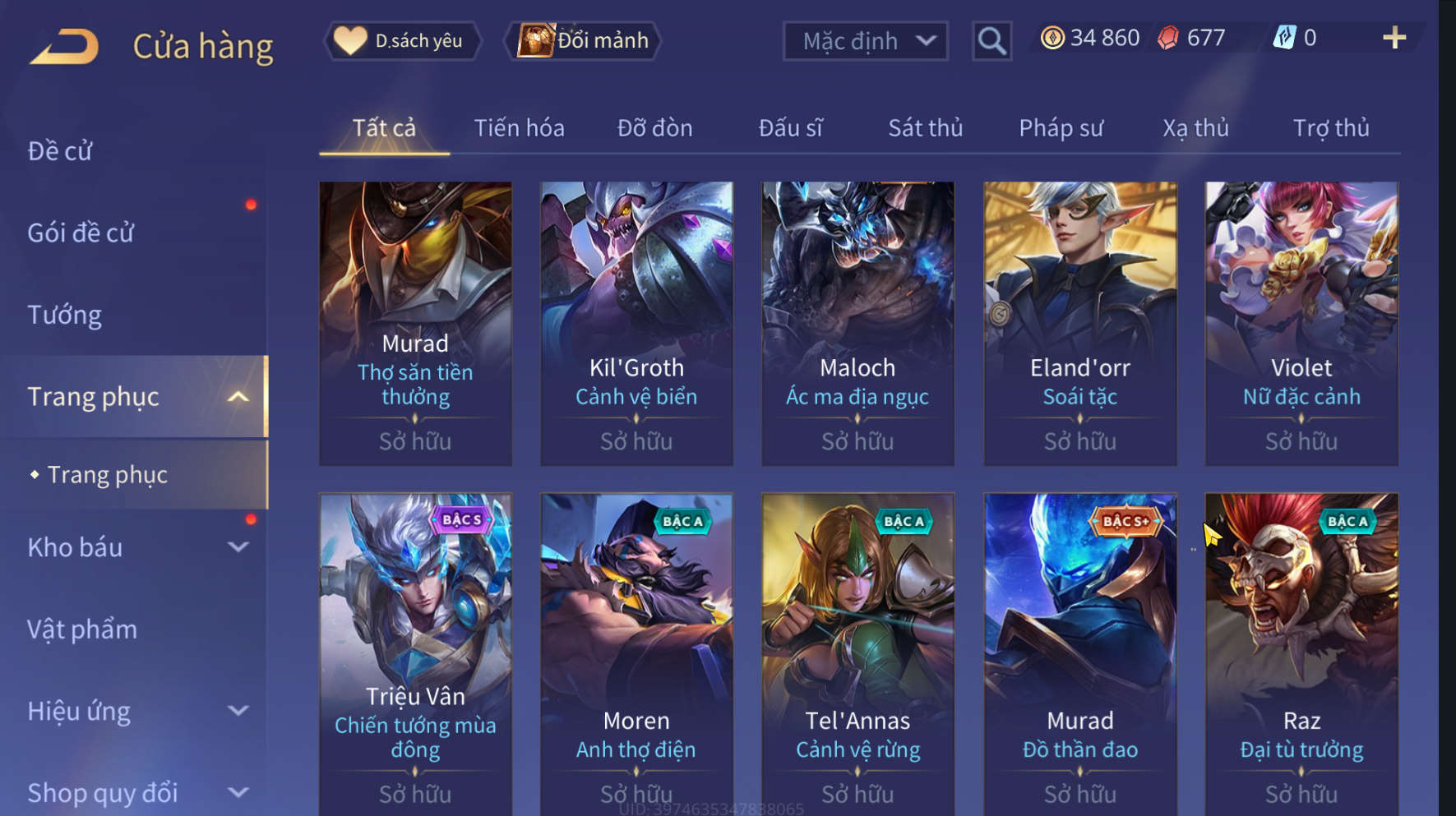Open the Mặc định sort dropdown
The height and width of the screenshot is (816, 1456).
(866, 41)
